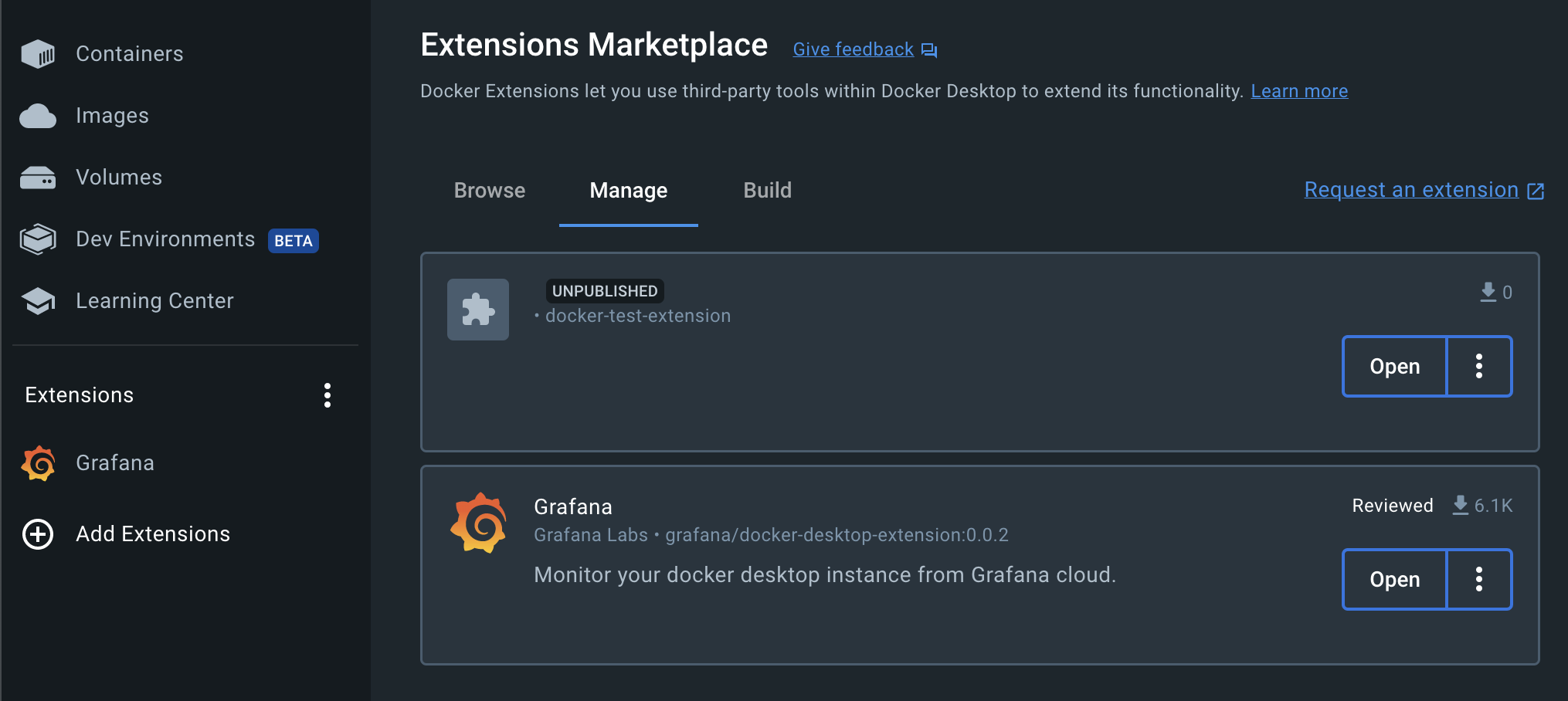Switch to the Browse tab
The image size is (1568, 701).
(490, 191)
